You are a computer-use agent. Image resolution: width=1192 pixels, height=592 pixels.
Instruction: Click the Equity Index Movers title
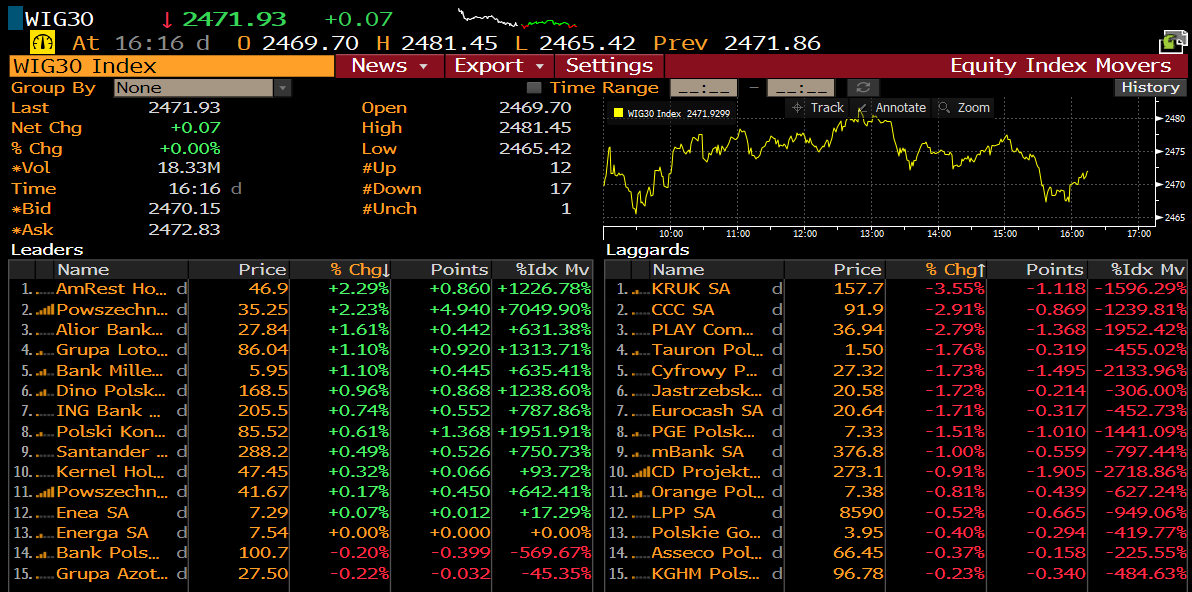coord(1061,66)
